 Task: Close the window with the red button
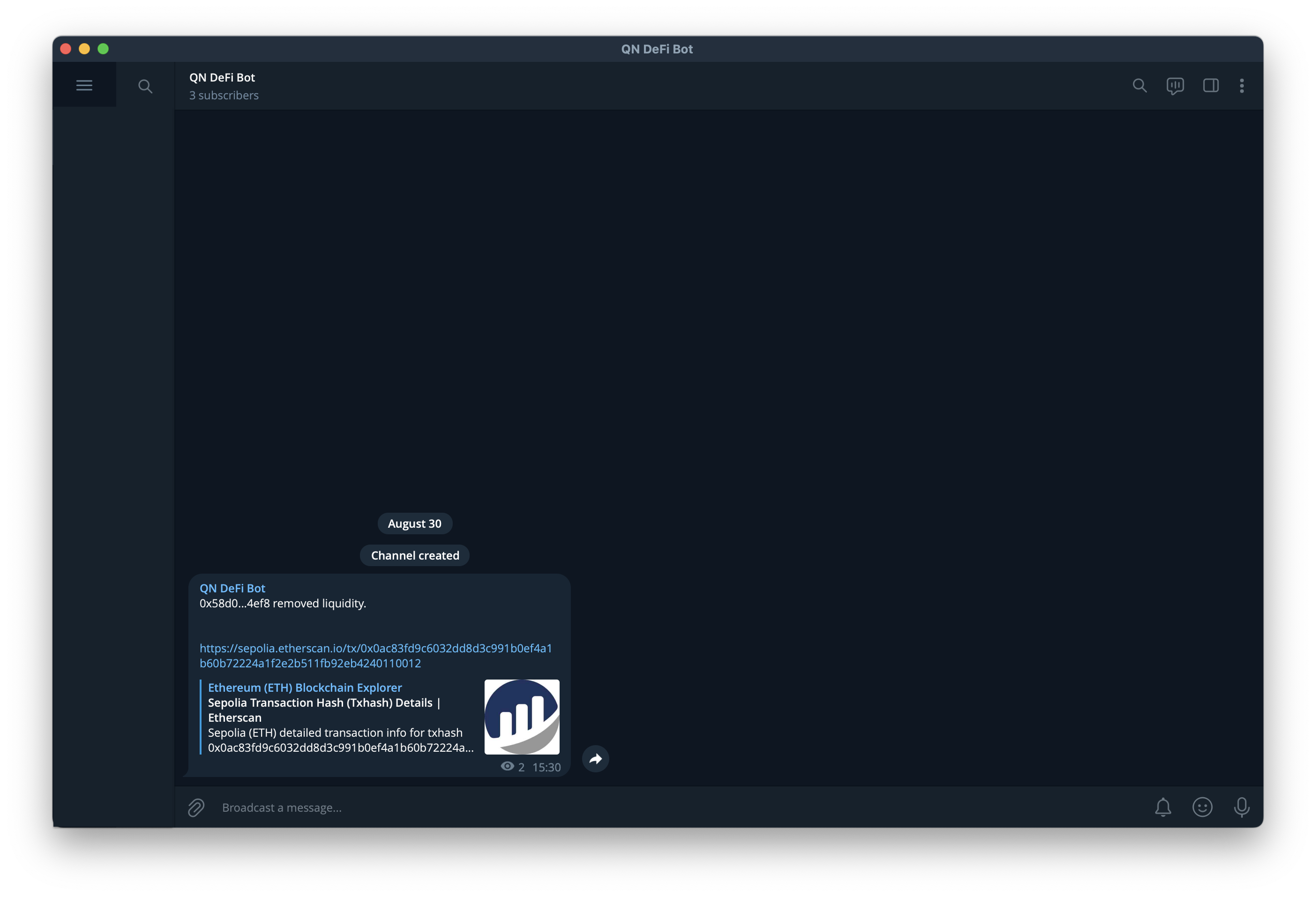(x=66, y=49)
